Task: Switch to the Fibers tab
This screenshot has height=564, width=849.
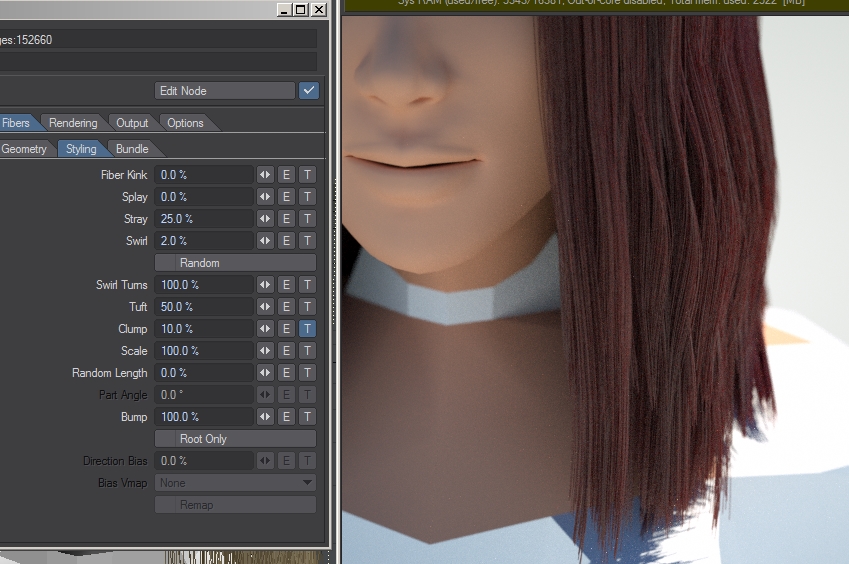Action: tap(16, 123)
